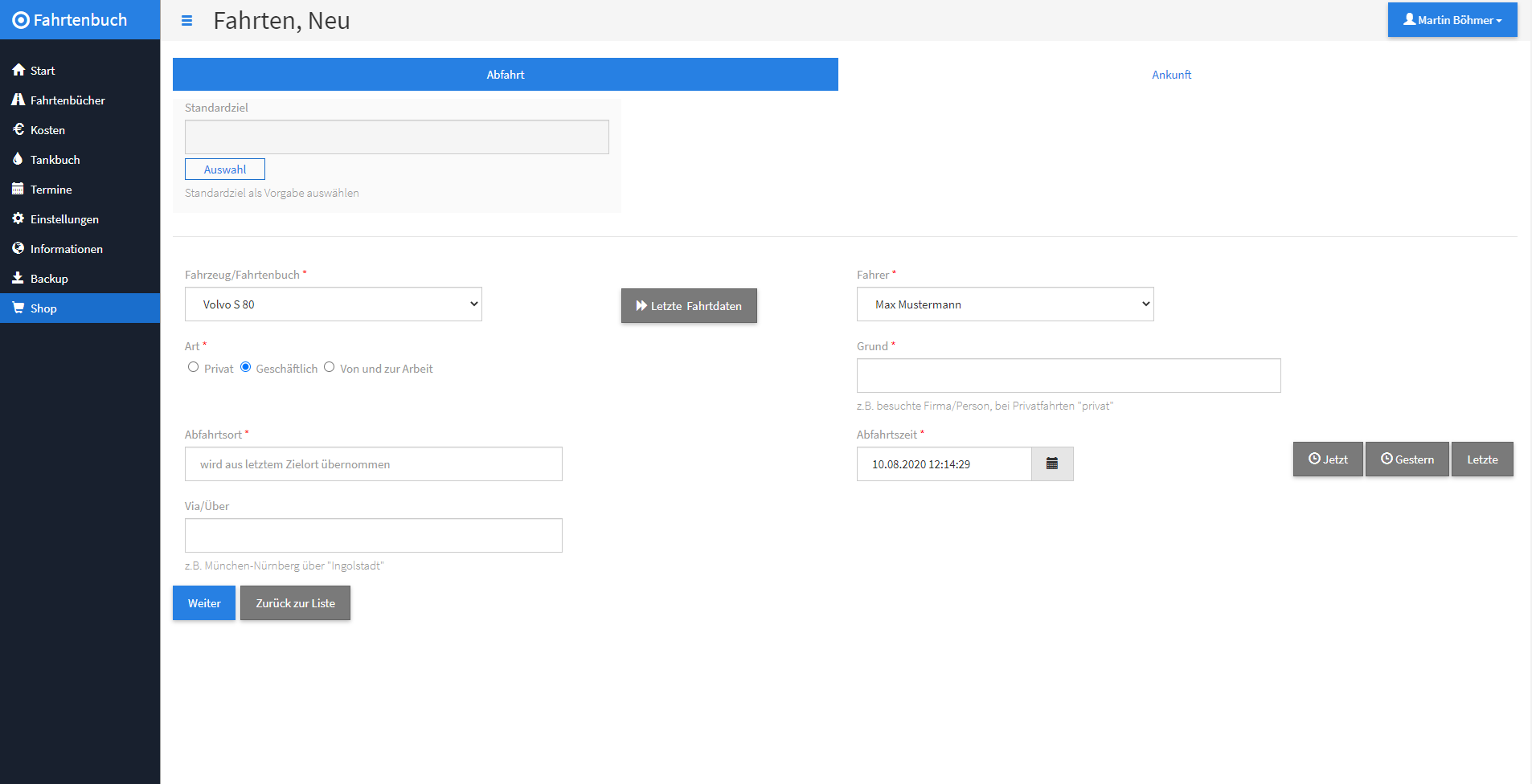The height and width of the screenshot is (784, 1532).
Task: Open Backup in the sidebar
Action: click(80, 279)
